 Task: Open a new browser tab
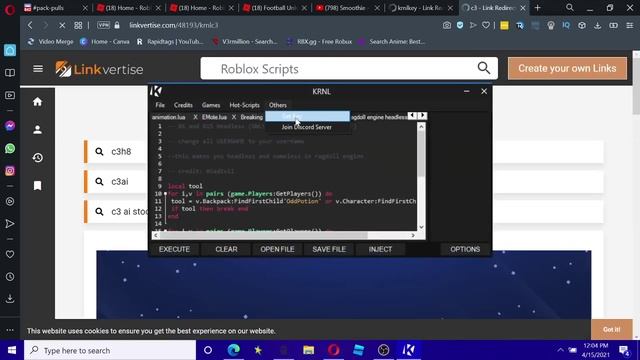pyautogui.click(x=538, y=8)
